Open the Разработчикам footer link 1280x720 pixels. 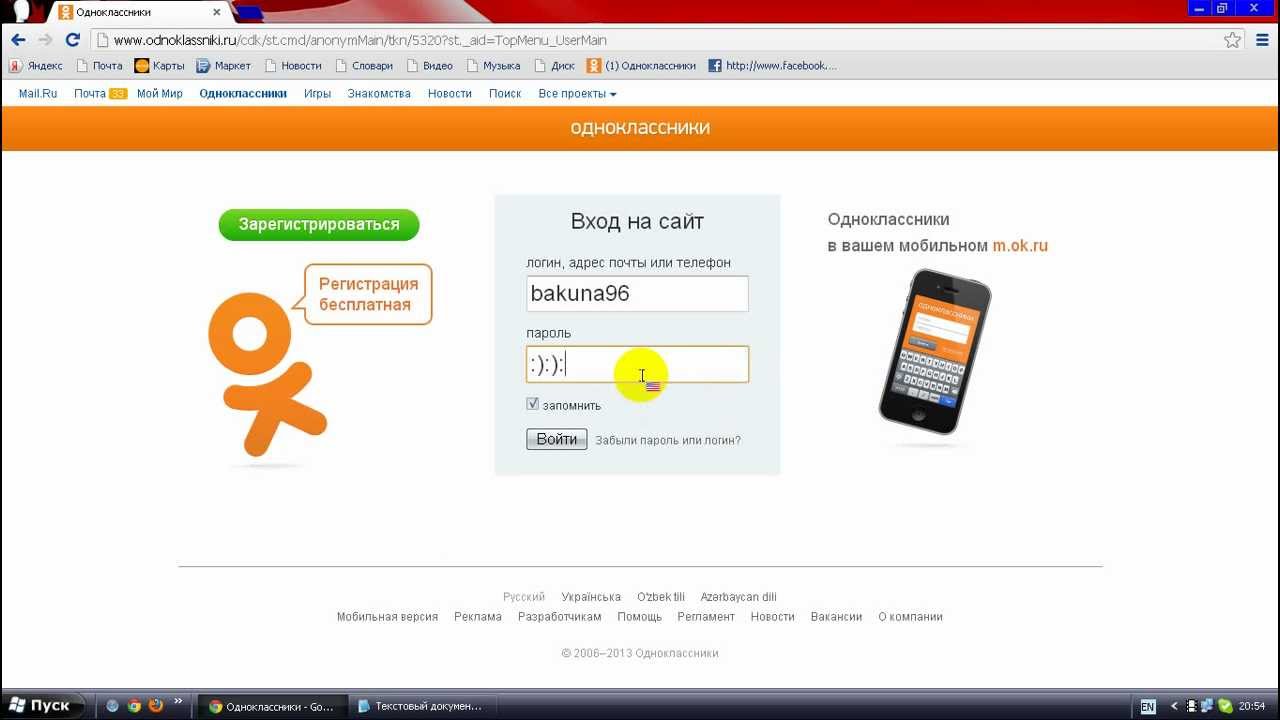click(x=560, y=617)
